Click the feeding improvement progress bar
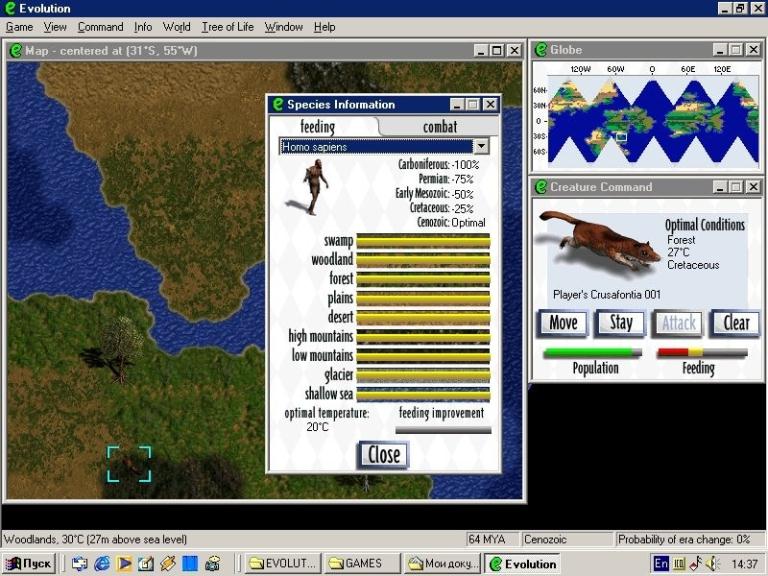Screen dimensions: 768x576 [x=443, y=430]
